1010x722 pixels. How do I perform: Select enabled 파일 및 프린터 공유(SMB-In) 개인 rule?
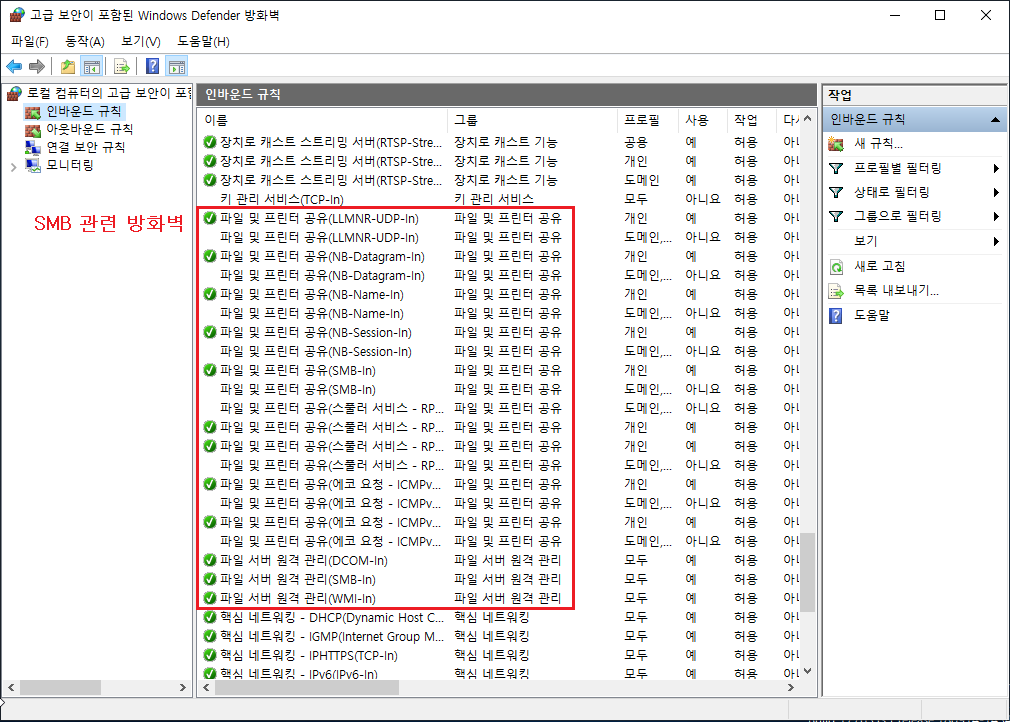(x=500, y=370)
